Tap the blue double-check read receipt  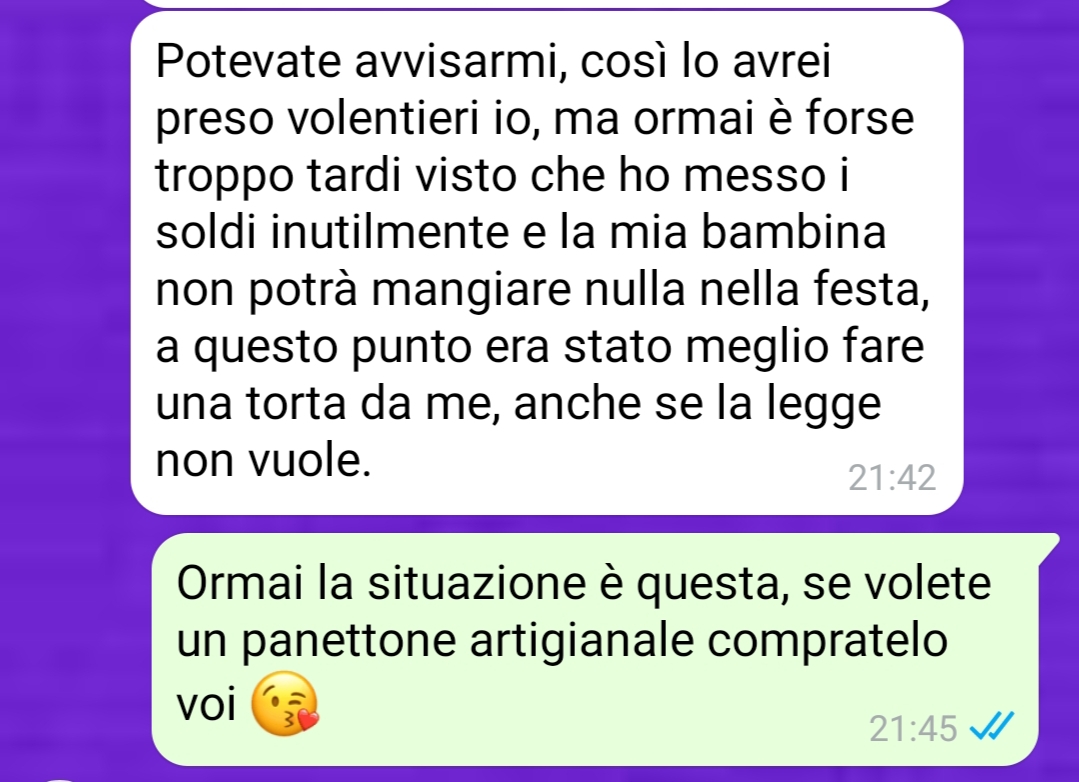tap(992, 727)
